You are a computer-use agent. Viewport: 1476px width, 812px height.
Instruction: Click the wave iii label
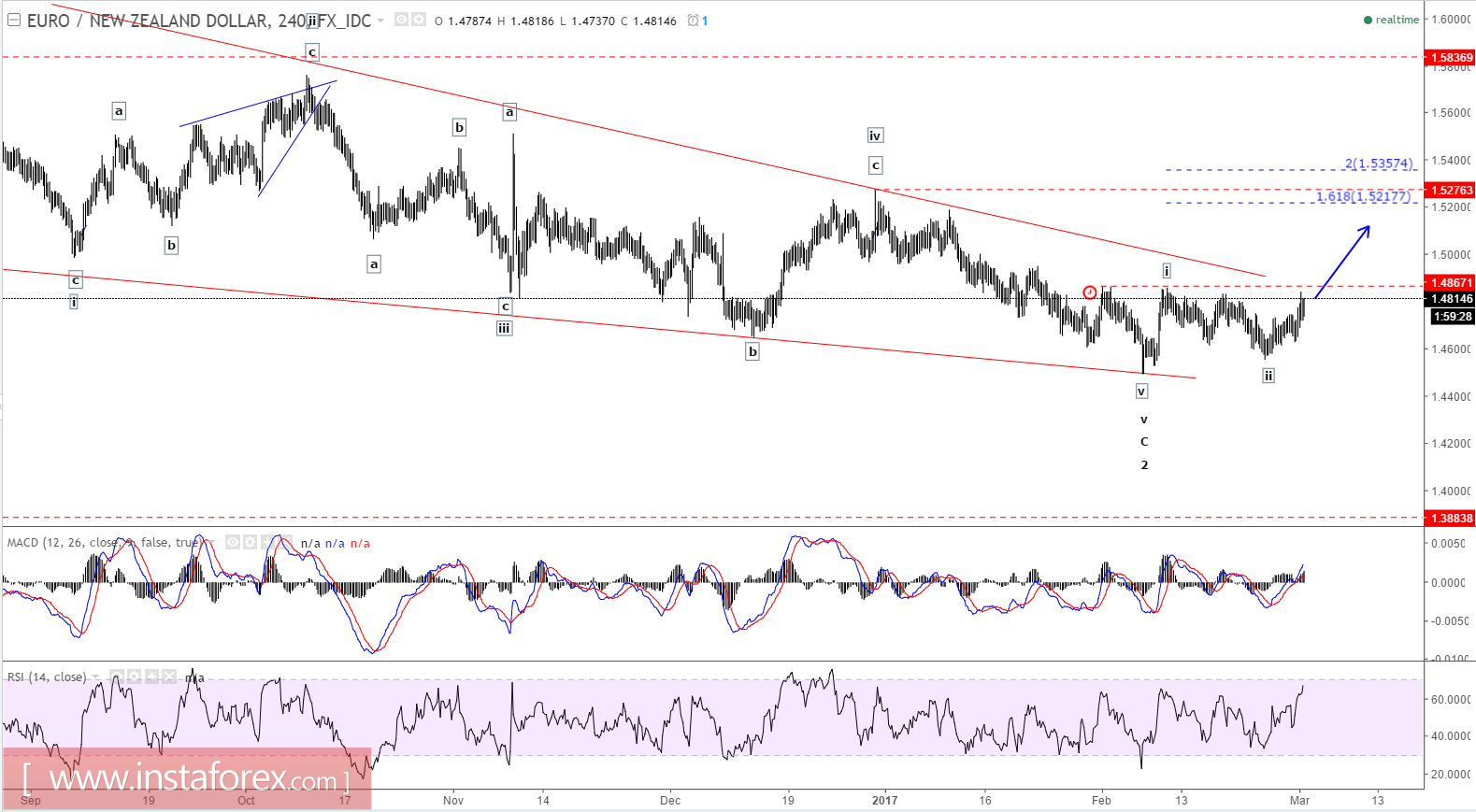[504, 328]
